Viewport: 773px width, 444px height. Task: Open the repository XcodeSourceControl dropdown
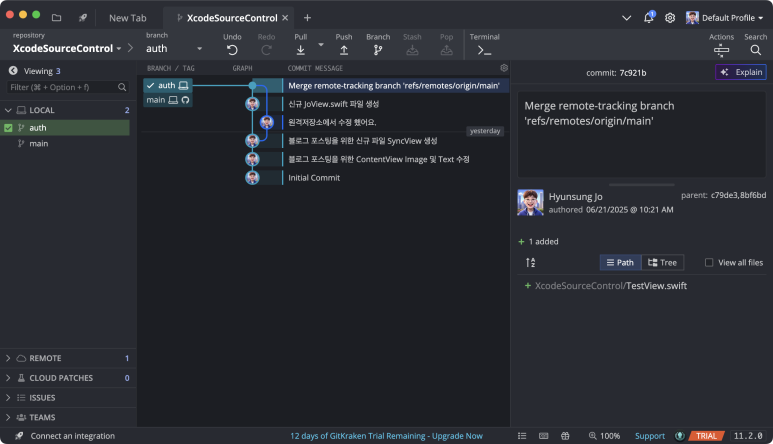tap(67, 48)
